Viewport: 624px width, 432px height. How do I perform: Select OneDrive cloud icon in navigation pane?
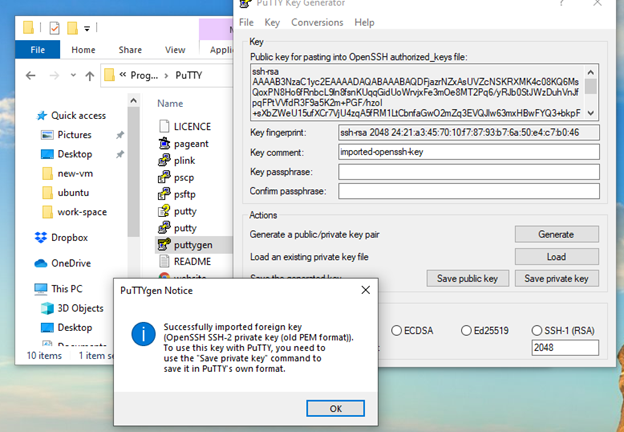[41, 263]
